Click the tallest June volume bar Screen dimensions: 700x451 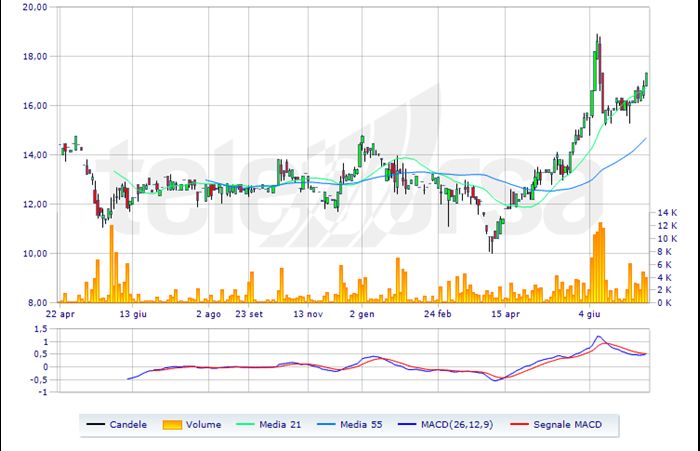tap(600, 263)
